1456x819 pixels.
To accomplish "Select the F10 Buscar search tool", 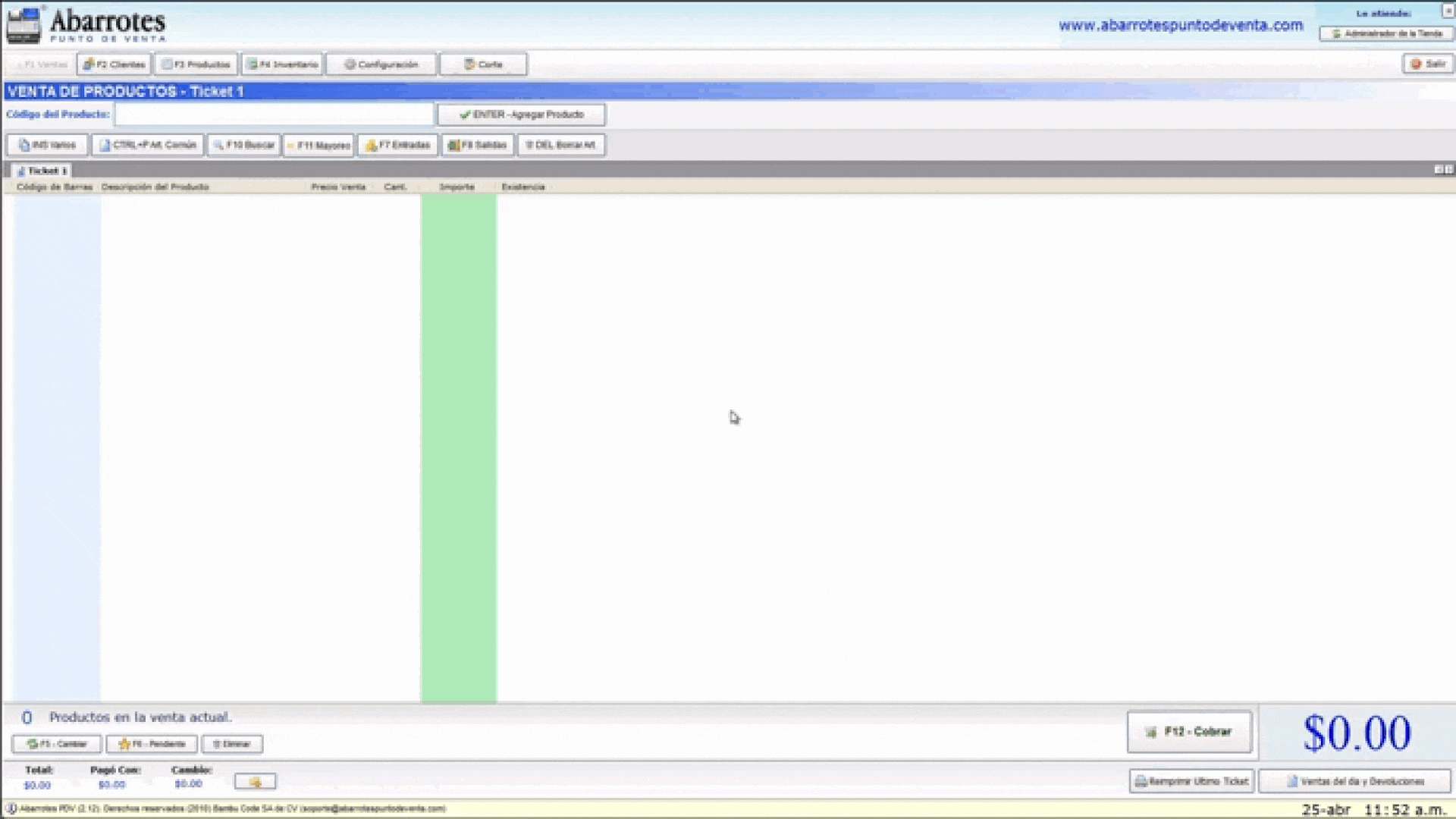I will coord(243,144).
